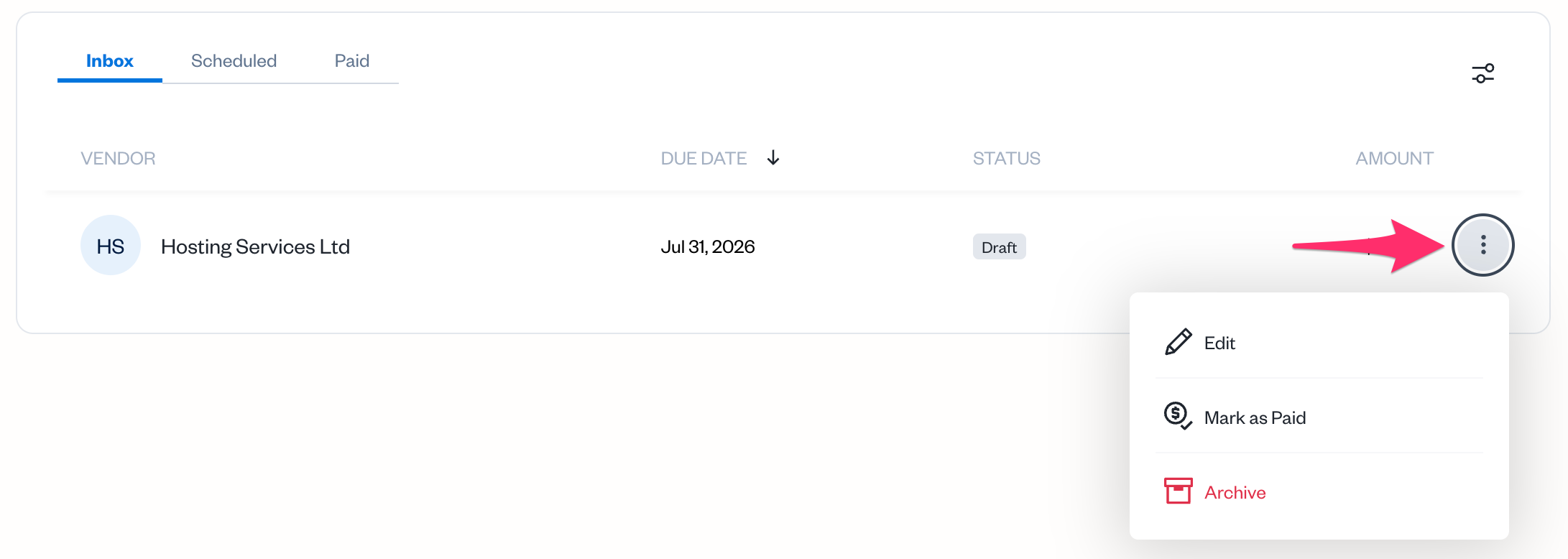This screenshot has height=559, width=1568.
Task: Click the HS vendor avatar
Action: [111, 246]
